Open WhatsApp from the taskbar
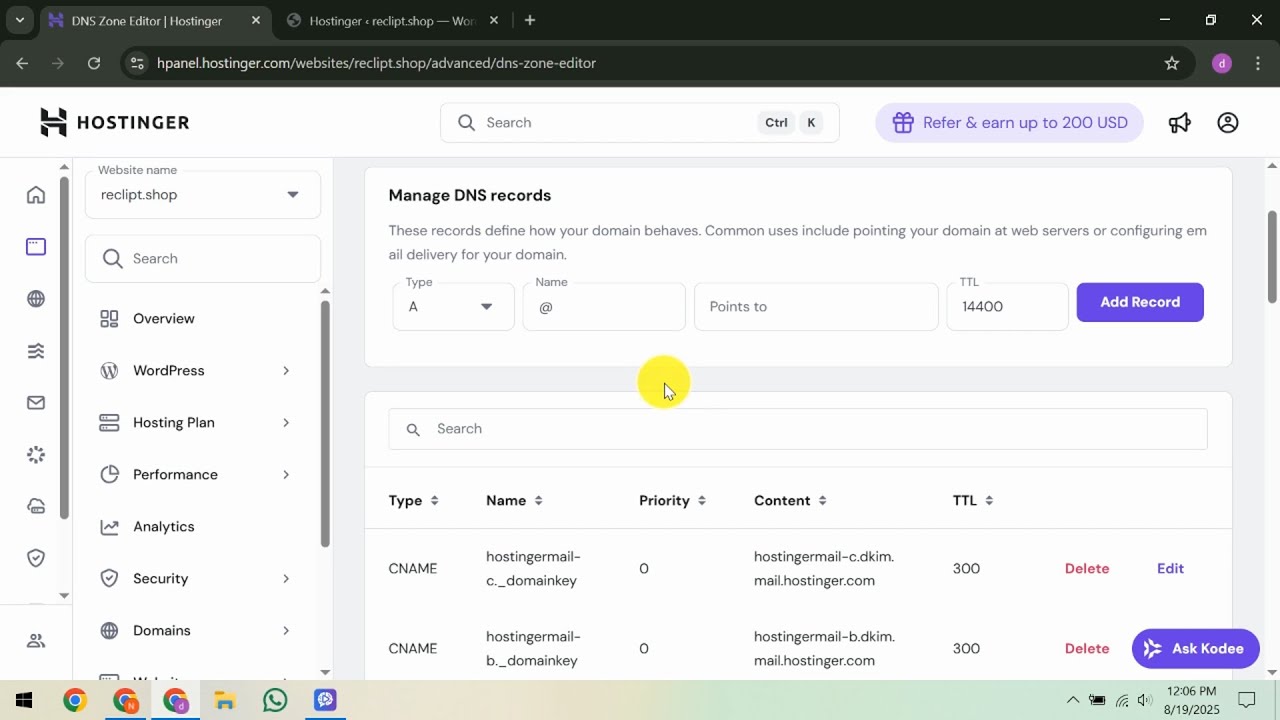This screenshot has width=1280, height=720. 275,700
